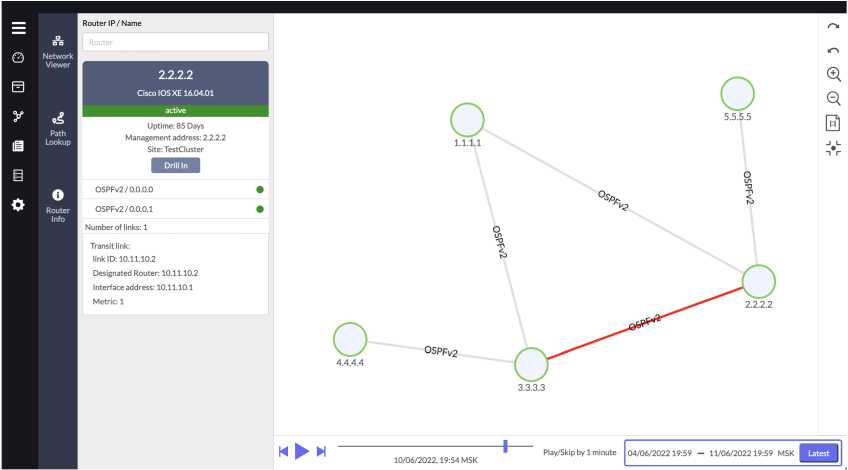This screenshot has height=470, width=848.
Task: Skip forward one step in timeline
Action: [321, 451]
